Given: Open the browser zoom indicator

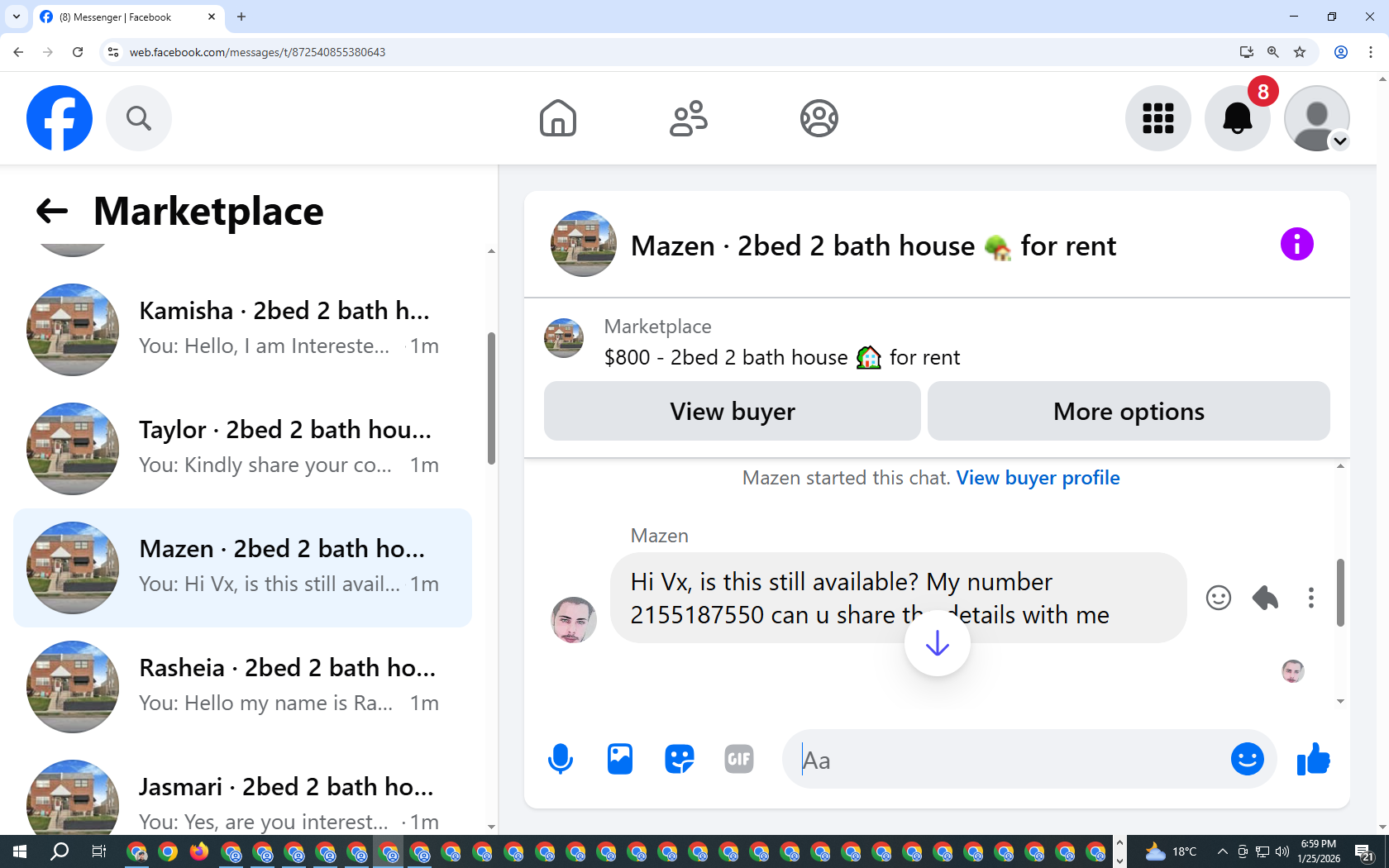Looking at the screenshot, I should [x=1273, y=52].
